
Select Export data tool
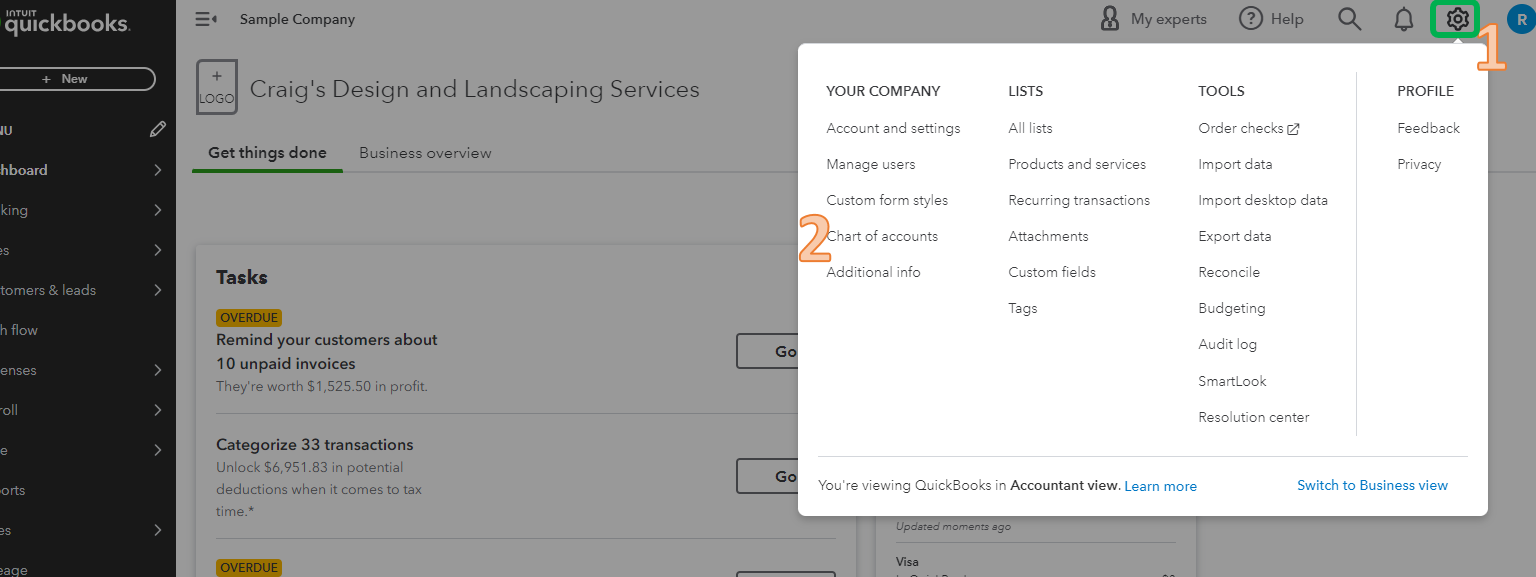pos(1235,236)
